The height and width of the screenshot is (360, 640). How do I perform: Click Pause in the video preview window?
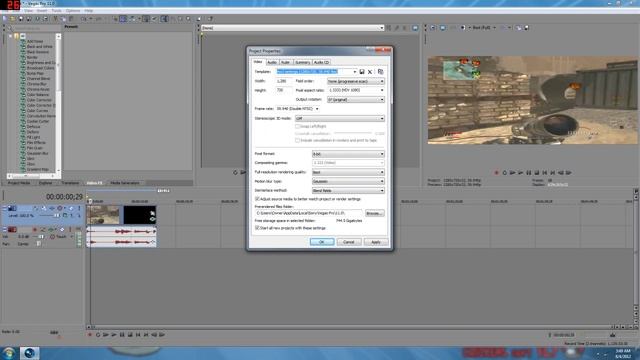pos(529,173)
